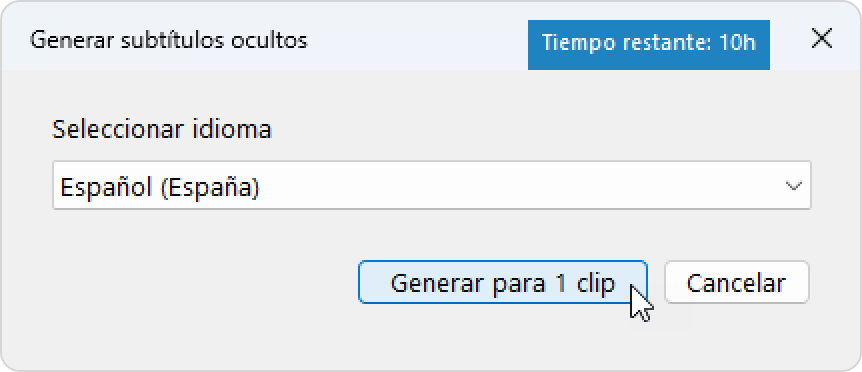The width and height of the screenshot is (862, 372).
Task: Exit the dialog via the top-right X
Action: coord(821,39)
